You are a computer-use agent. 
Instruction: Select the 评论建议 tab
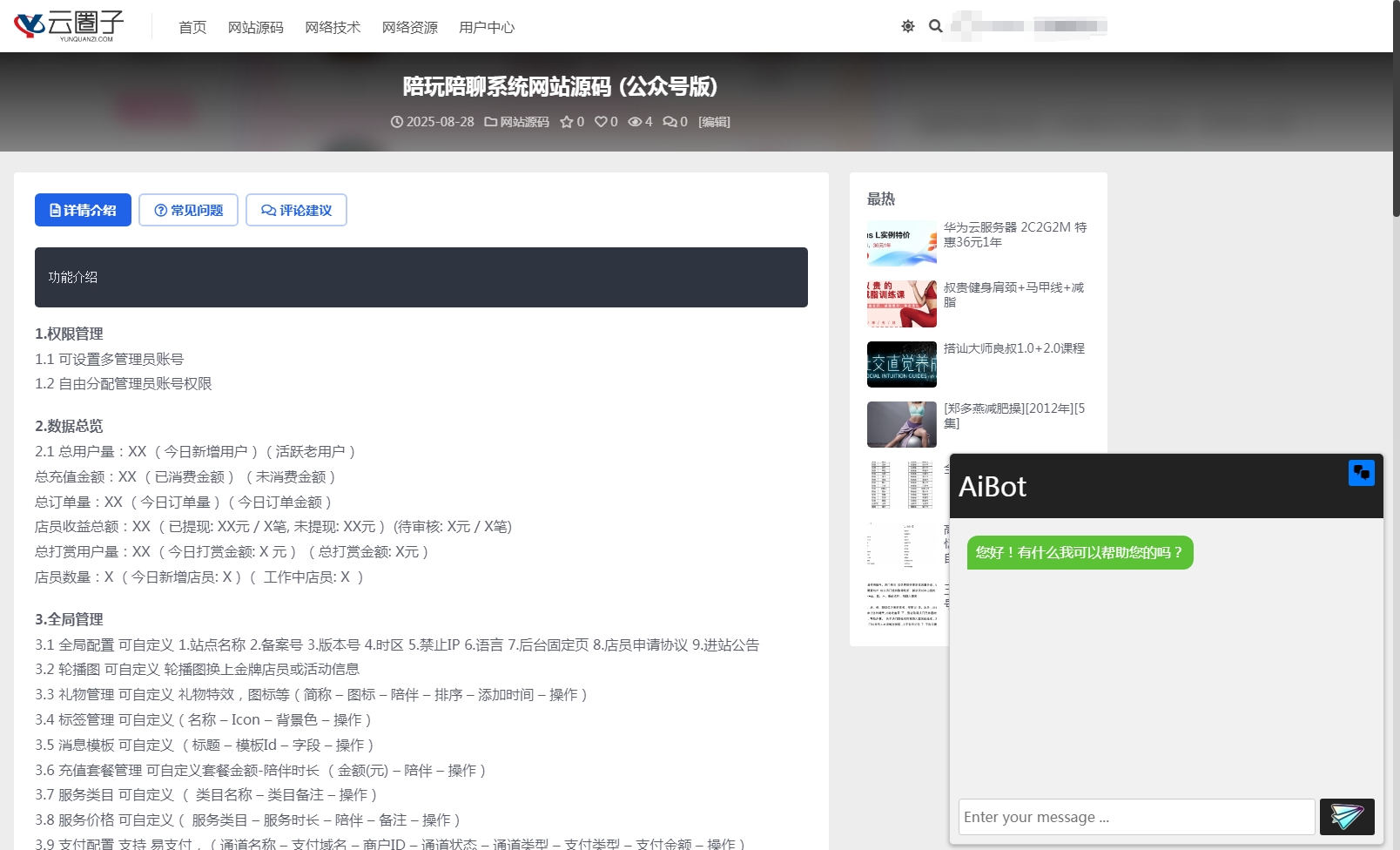296,210
